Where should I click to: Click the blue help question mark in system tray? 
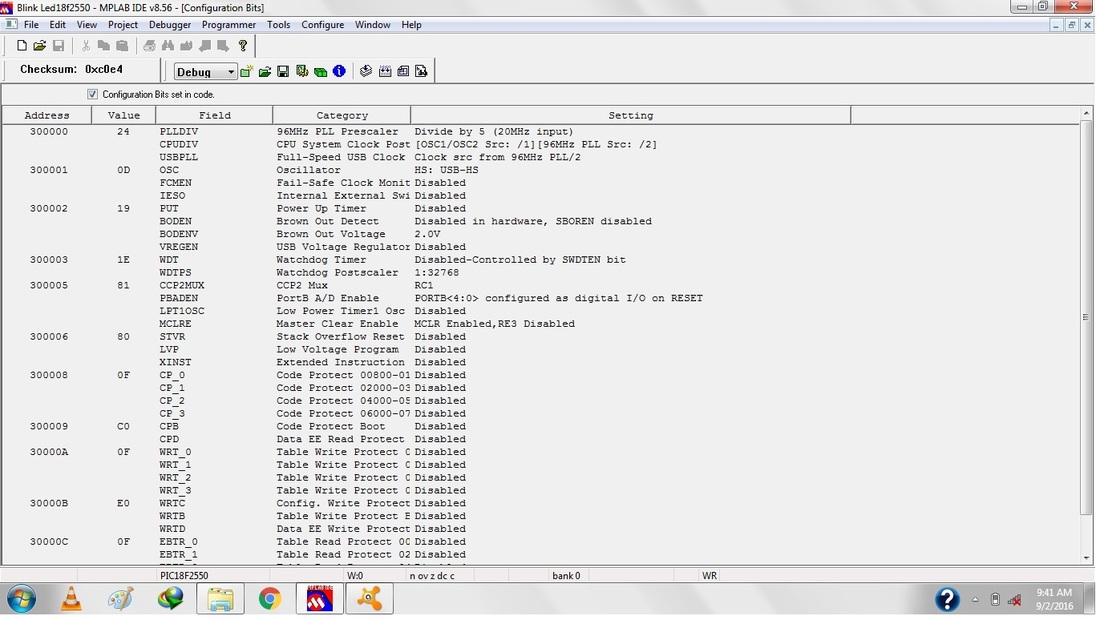click(x=947, y=600)
